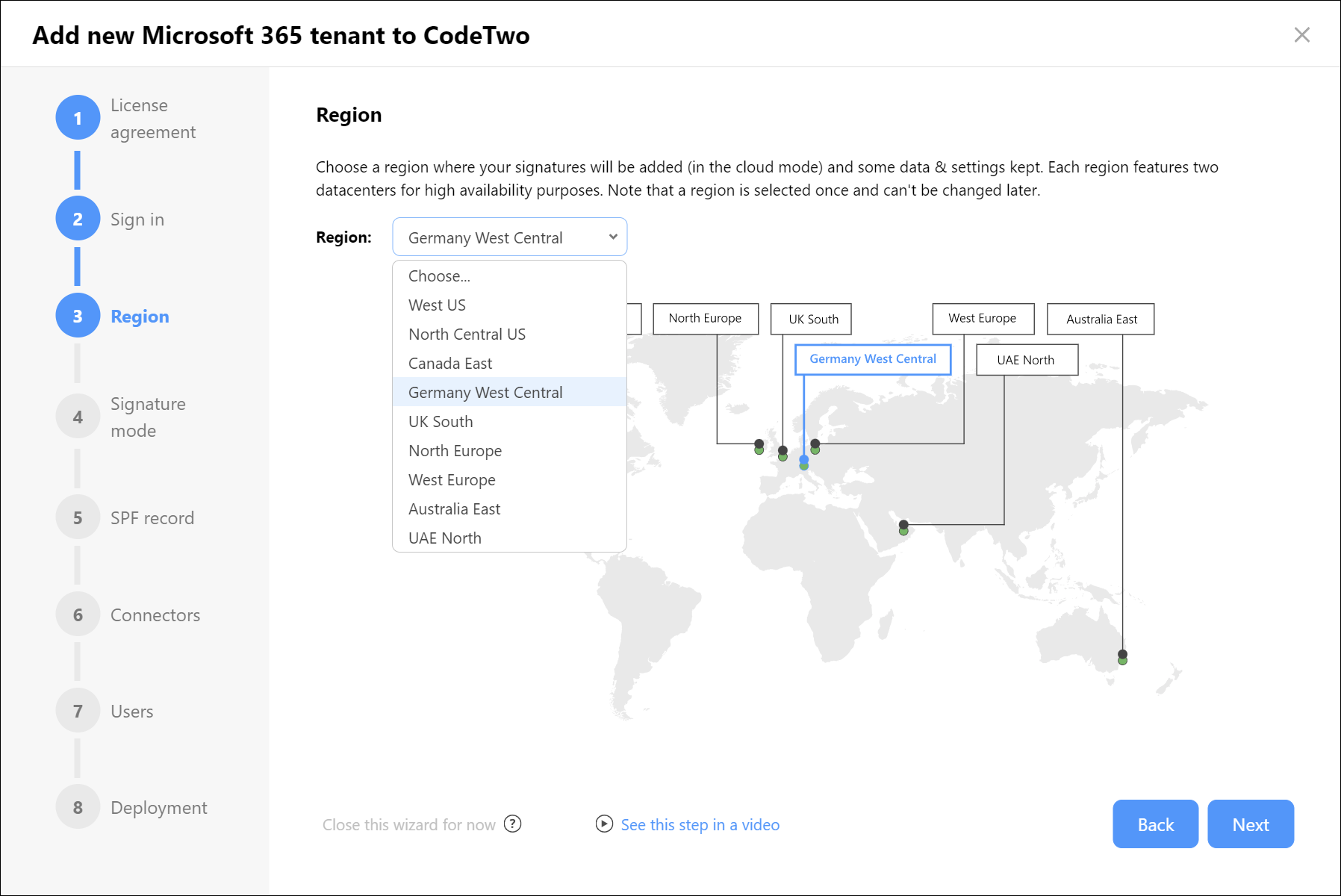Click step 8 circle Deployment
This screenshot has width=1341, height=896.
[78, 807]
